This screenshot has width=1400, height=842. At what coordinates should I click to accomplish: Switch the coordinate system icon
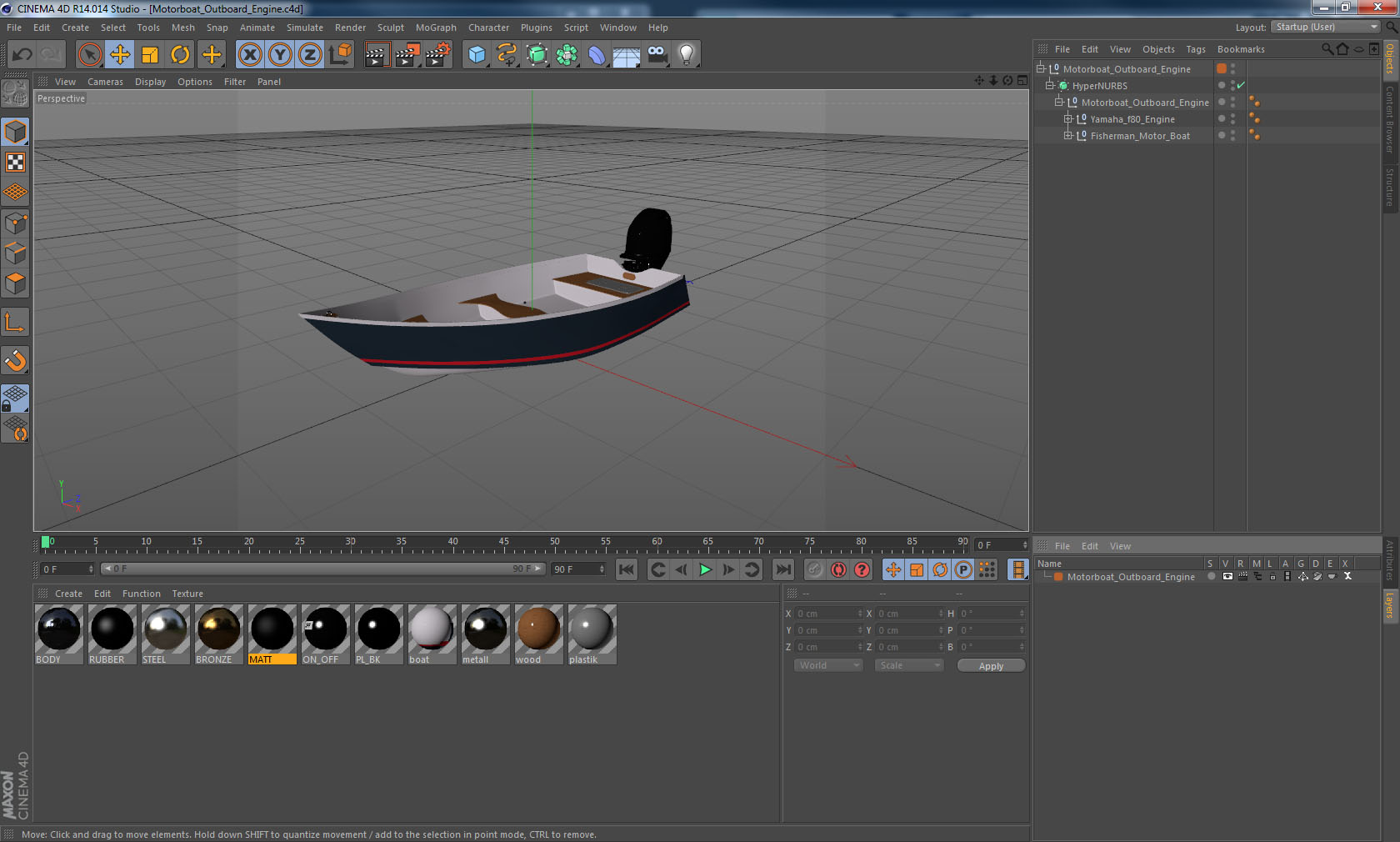point(340,55)
